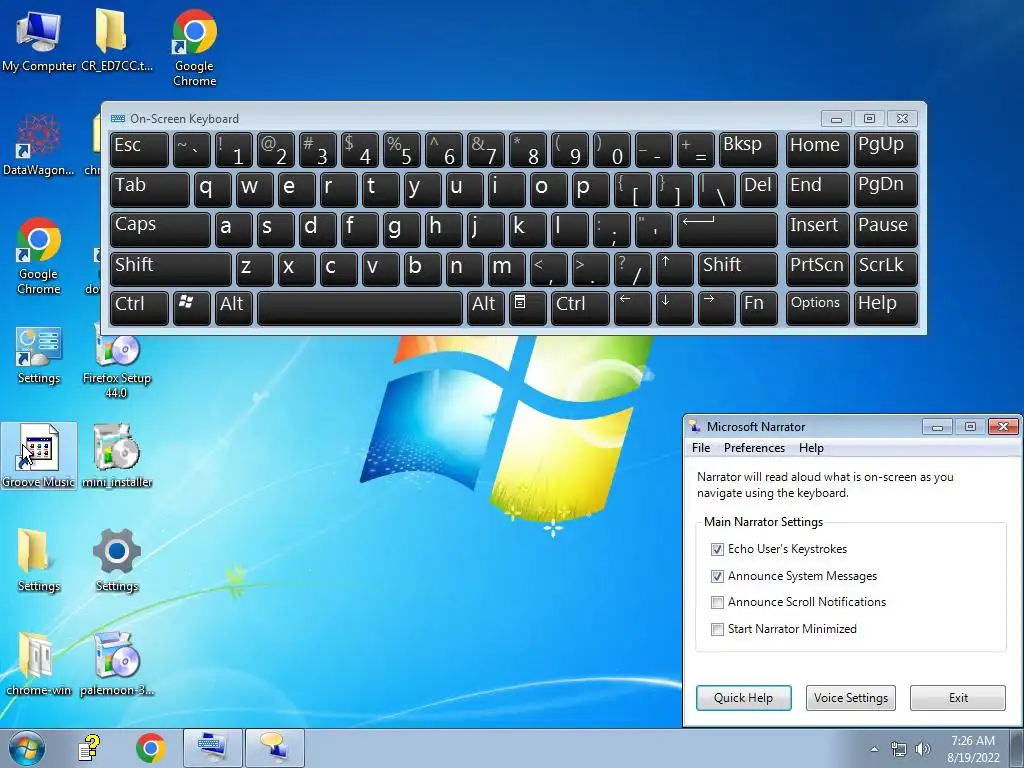Open the Settings folder icon
This screenshot has width=1024, height=768.
pyautogui.click(x=39, y=560)
